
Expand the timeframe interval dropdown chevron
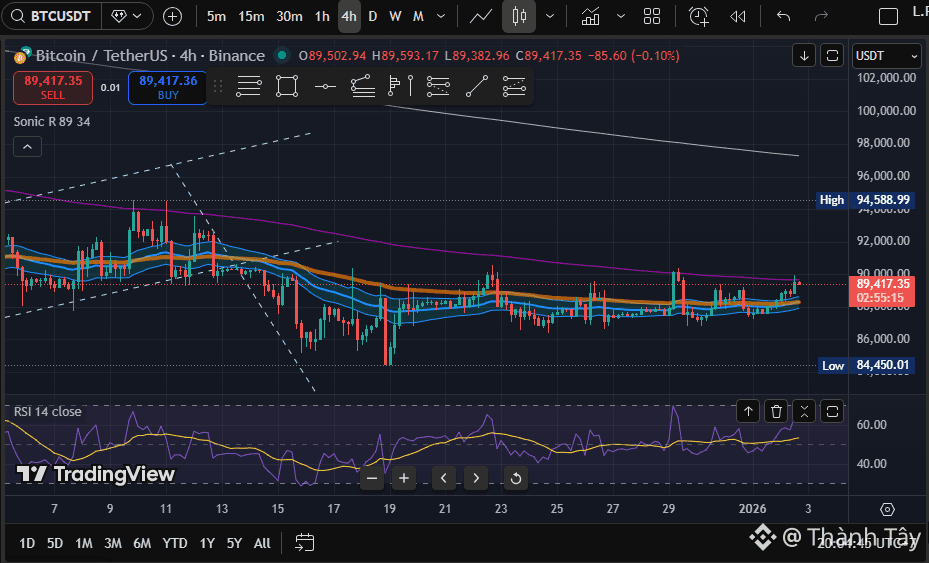440,16
